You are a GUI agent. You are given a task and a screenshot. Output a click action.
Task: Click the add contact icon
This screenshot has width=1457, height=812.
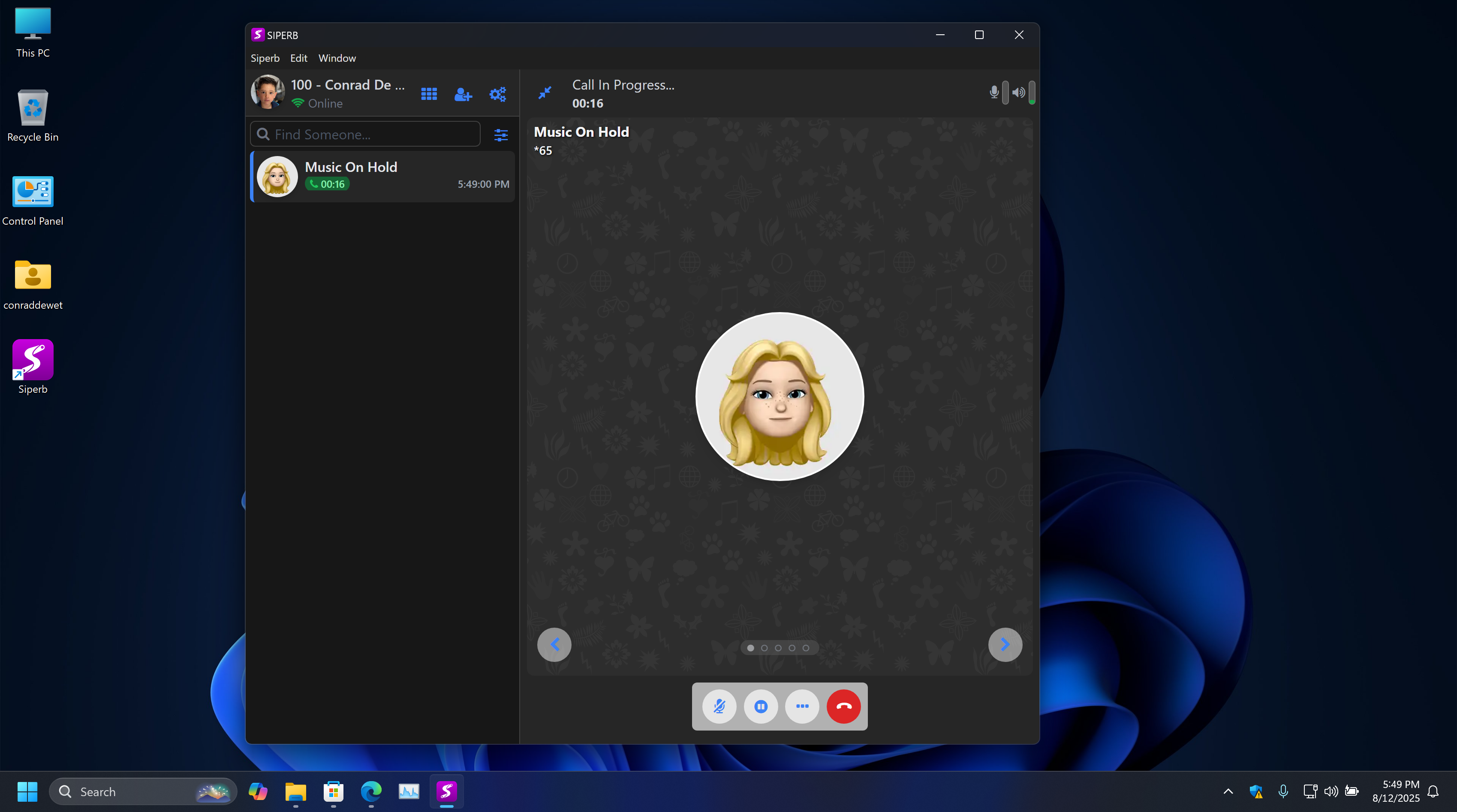pyautogui.click(x=463, y=94)
